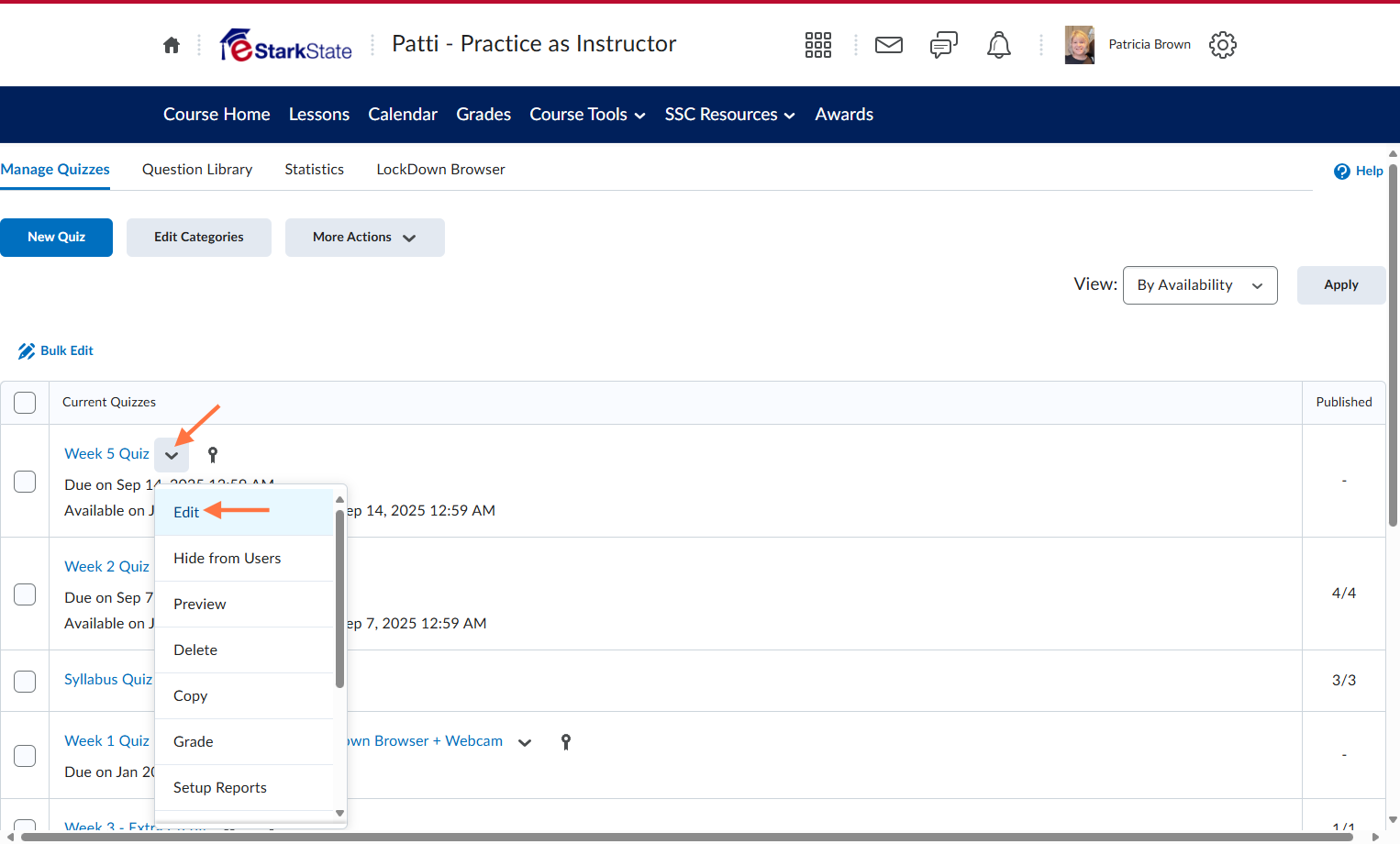Collapse the Week 5 Quiz actions chevron
The image size is (1400, 844).
click(172, 455)
